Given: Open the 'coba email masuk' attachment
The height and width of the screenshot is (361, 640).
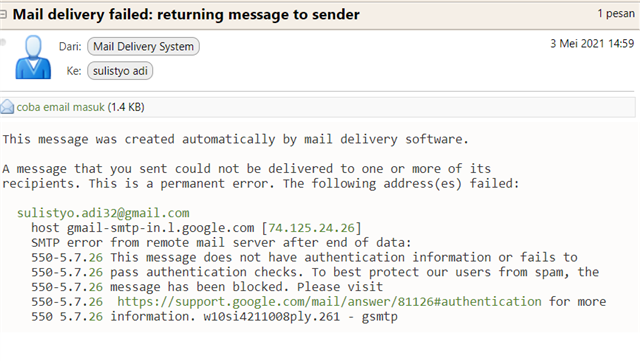Looking at the screenshot, I should (60, 107).
